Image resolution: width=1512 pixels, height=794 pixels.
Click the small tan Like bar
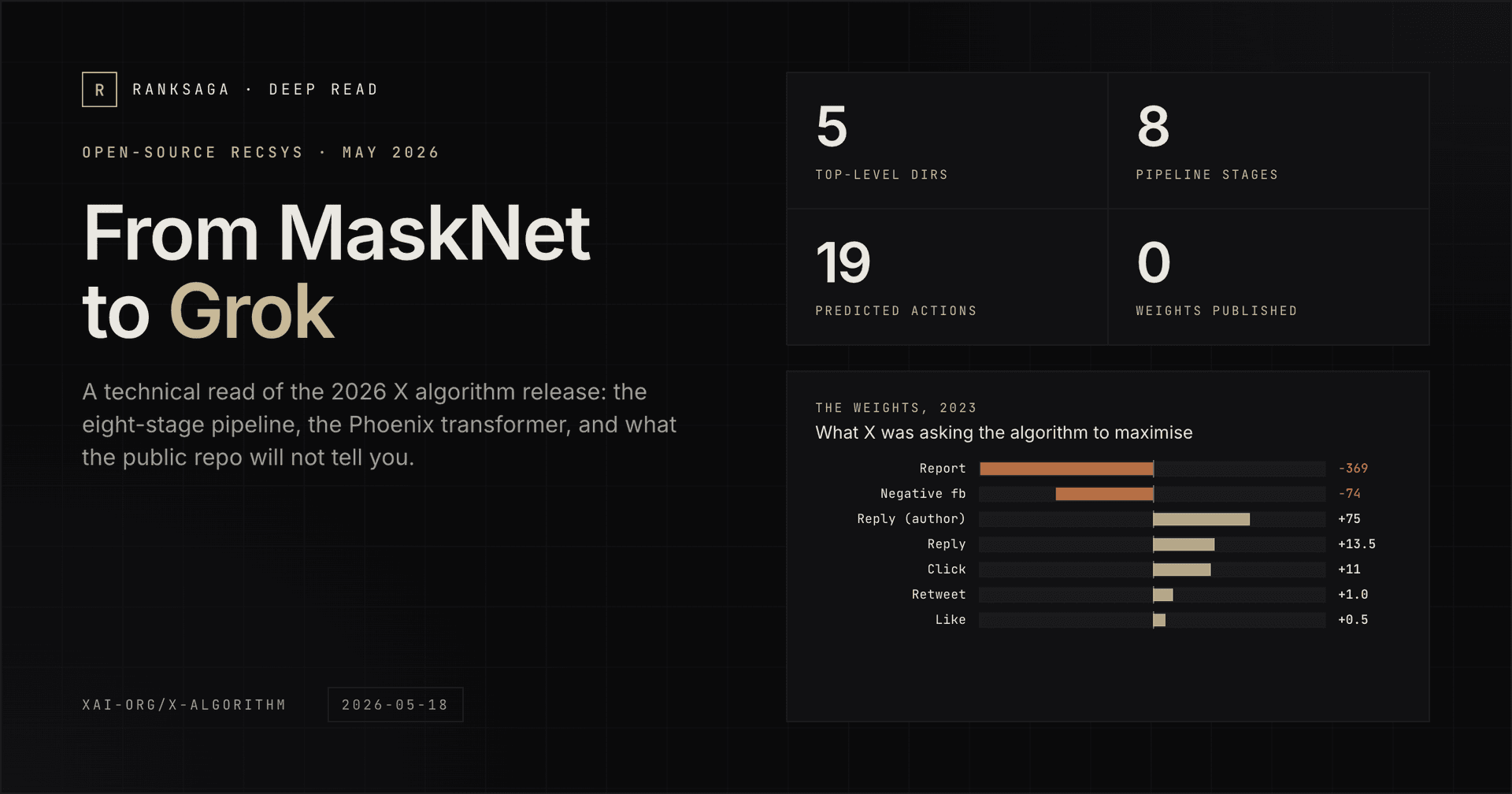click(1159, 620)
